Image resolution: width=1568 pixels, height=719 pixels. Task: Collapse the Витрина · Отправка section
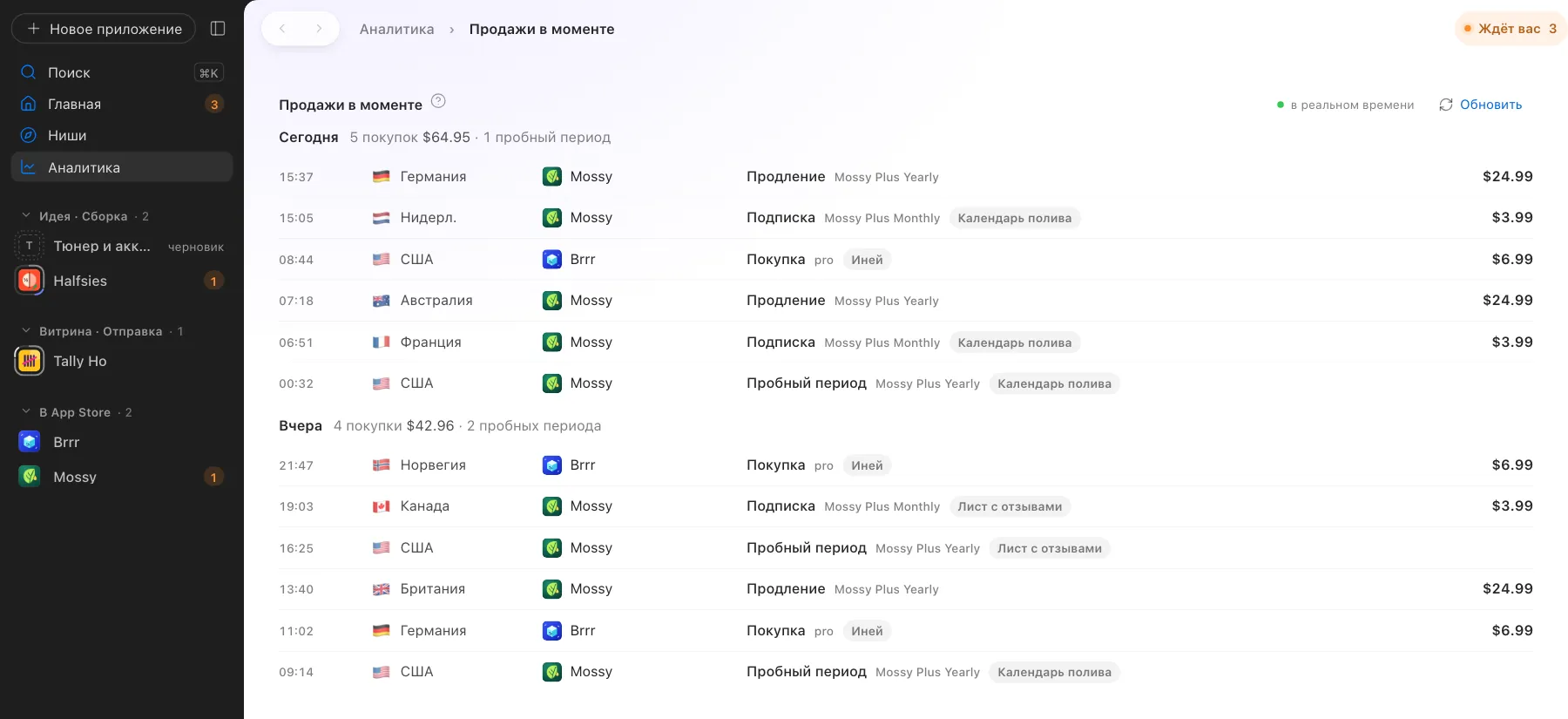click(26, 330)
